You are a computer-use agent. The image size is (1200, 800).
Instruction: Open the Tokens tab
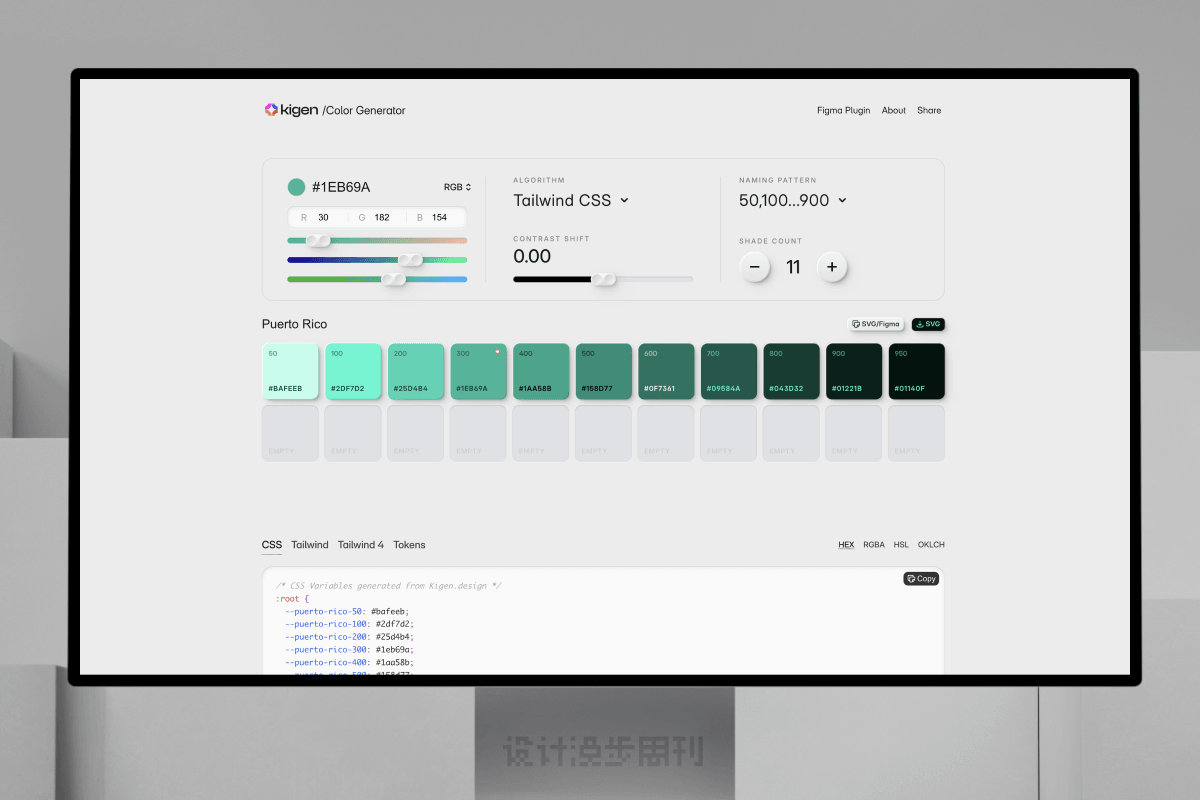click(409, 545)
